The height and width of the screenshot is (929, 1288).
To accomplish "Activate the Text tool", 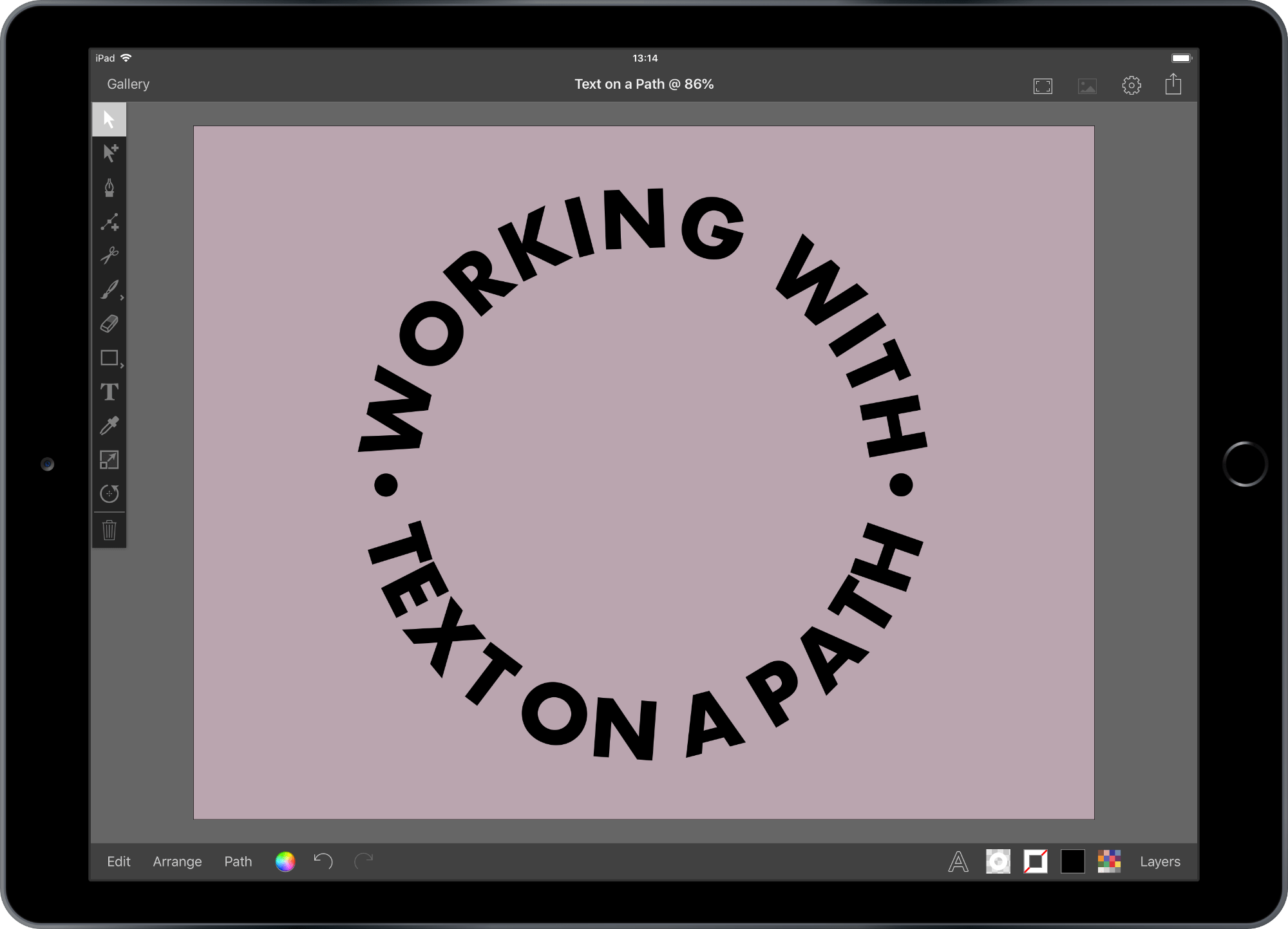I will 109,391.
